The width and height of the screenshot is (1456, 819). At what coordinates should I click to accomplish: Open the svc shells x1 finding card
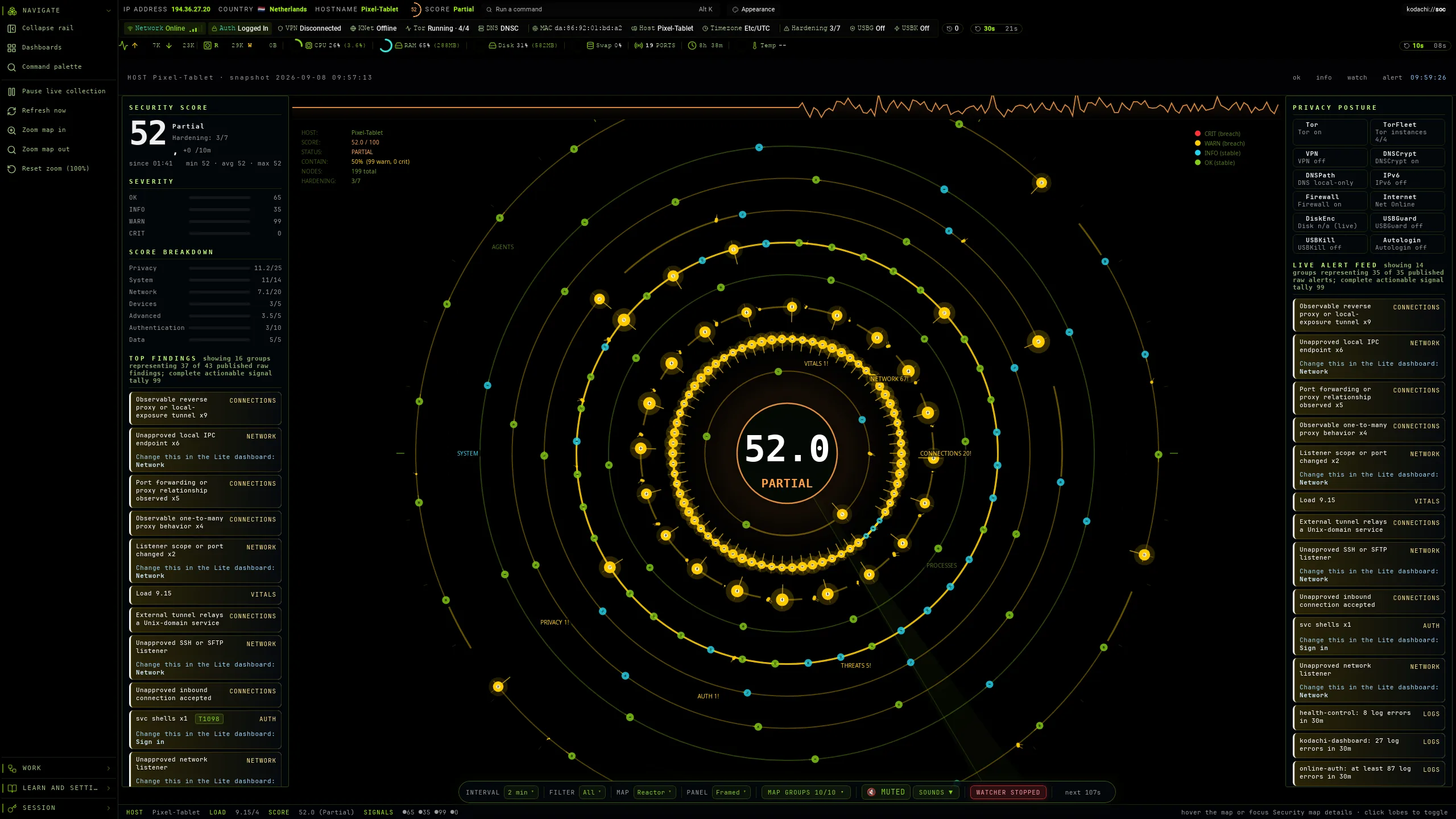click(x=205, y=731)
